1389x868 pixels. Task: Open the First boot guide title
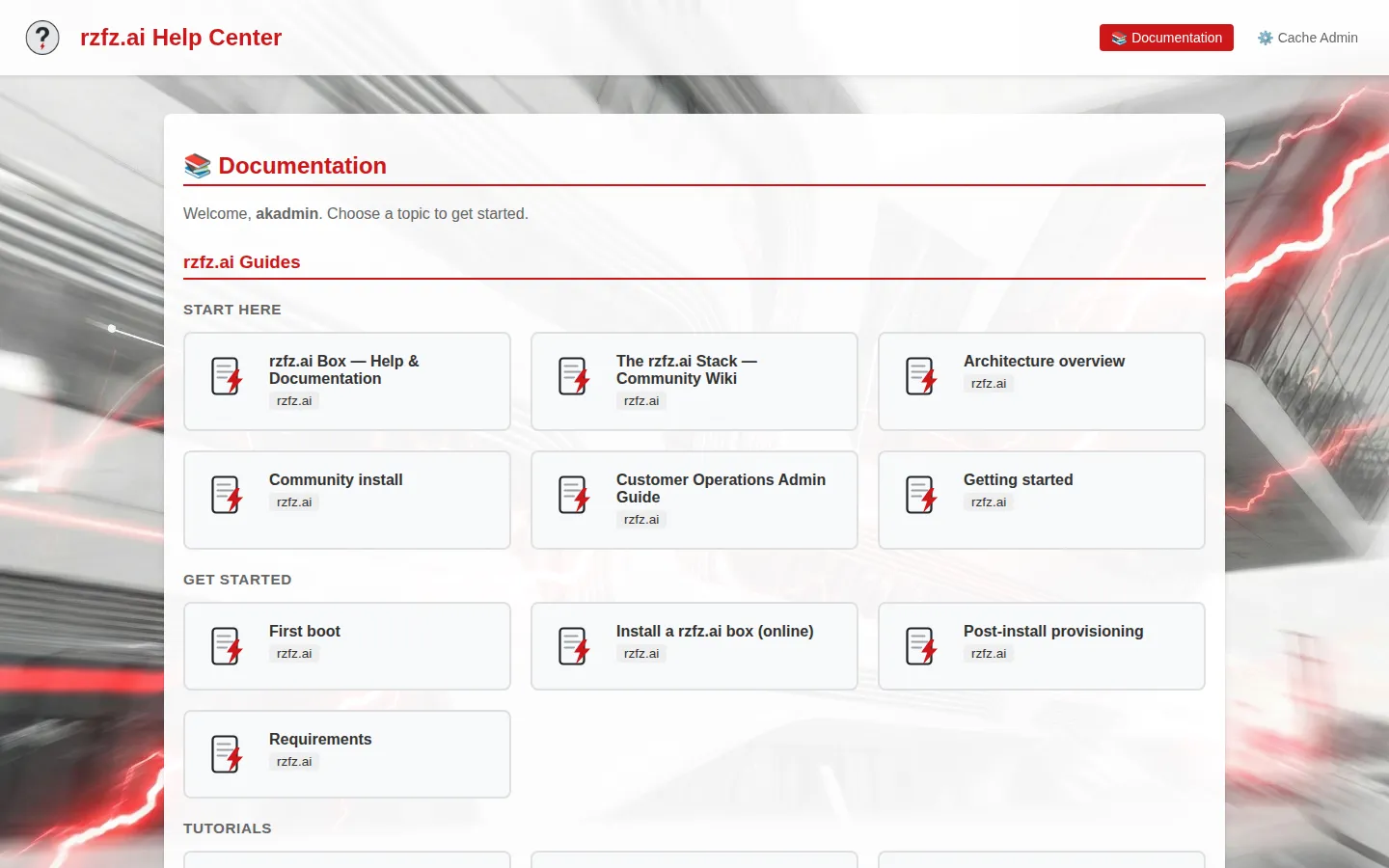click(x=305, y=631)
